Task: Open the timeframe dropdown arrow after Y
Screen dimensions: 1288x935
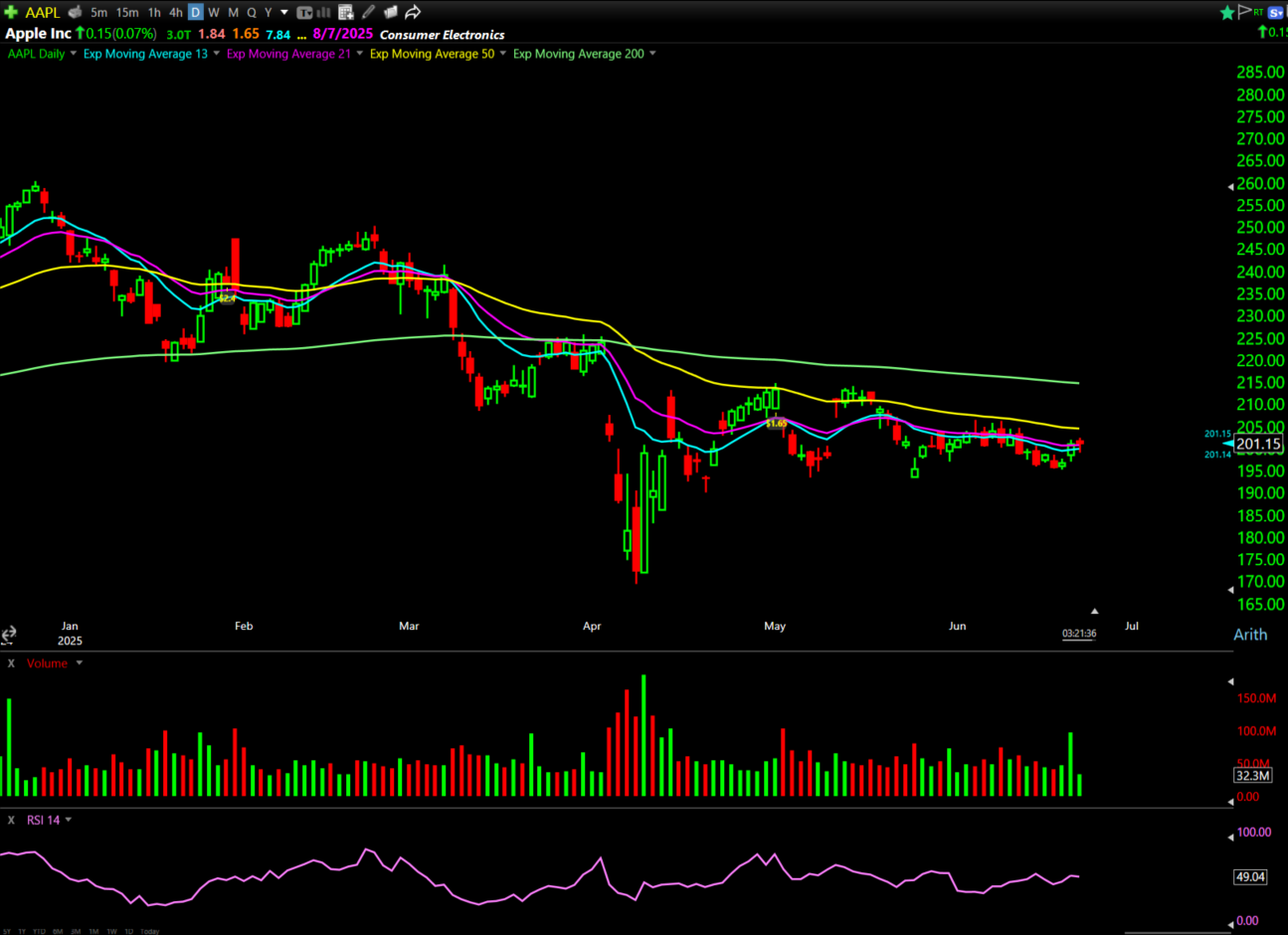Action: click(x=284, y=13)
